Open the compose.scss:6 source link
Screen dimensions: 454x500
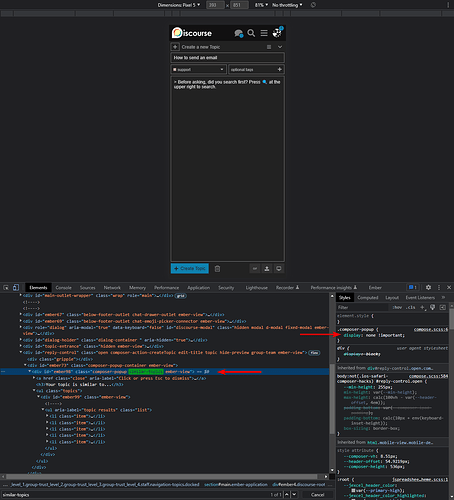pyautogui.click(x=431, y=329)
